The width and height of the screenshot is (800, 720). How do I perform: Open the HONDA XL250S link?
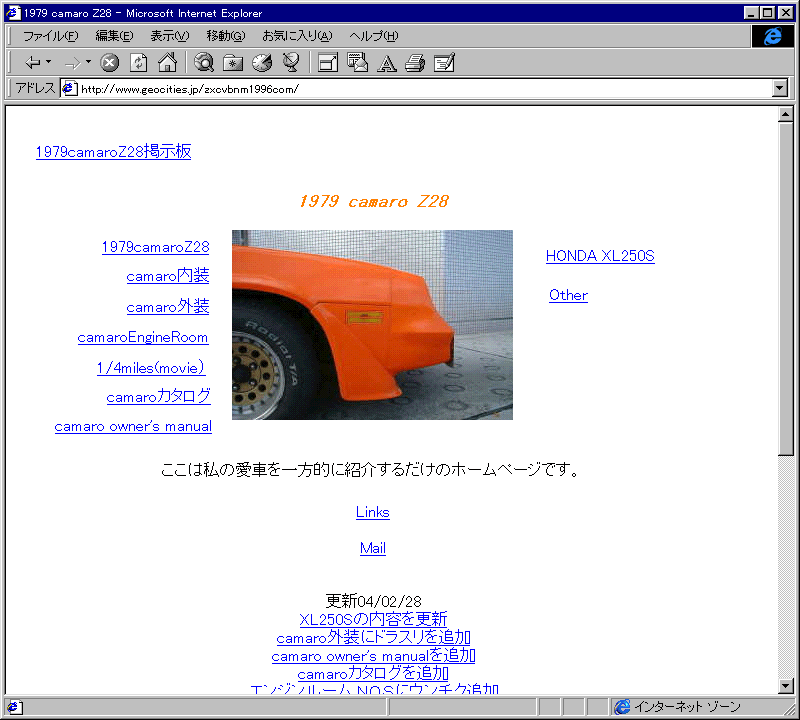click(x=600, y=256)
